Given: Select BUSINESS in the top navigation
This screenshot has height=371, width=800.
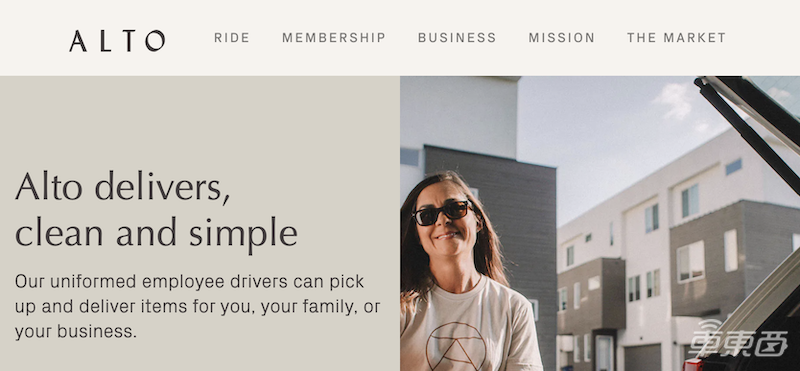Looking at the screenshot, I should click(x=457, y=38).
